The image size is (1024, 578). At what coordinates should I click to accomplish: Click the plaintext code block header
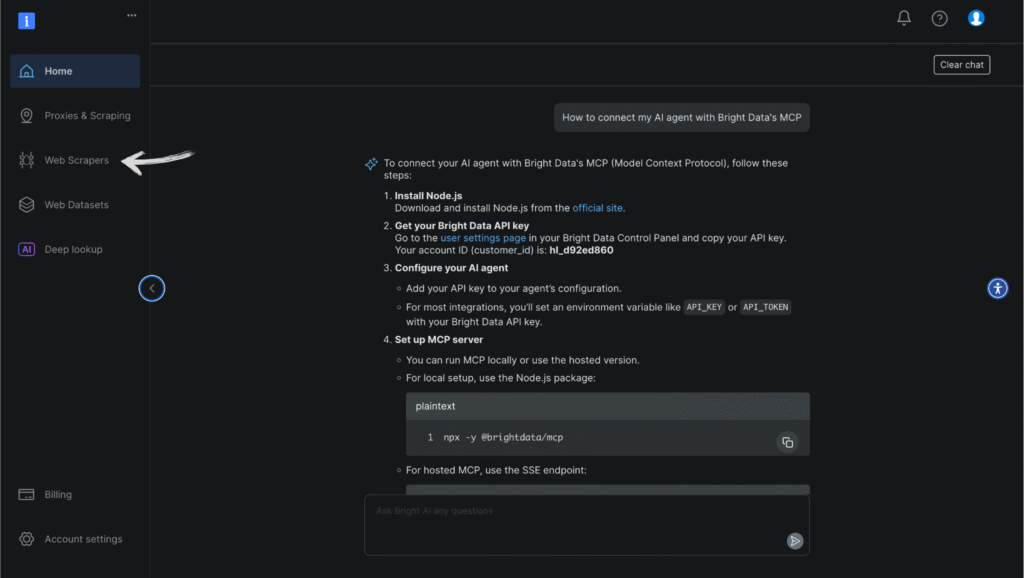pos(607,406)
